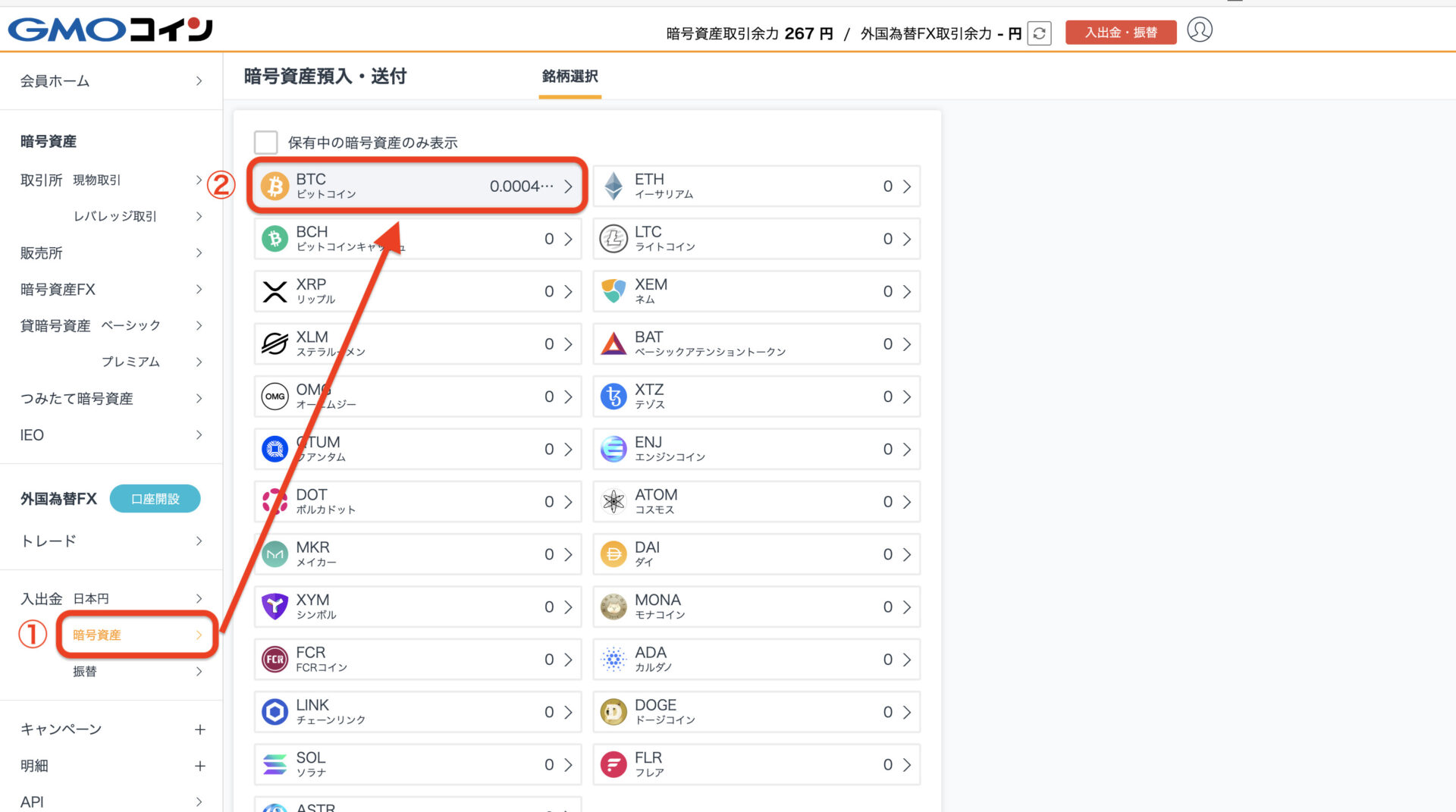Open トレード under 外国為替FX
The image size is (1456, 812).
pyautogui.click(x=111, y=541)
